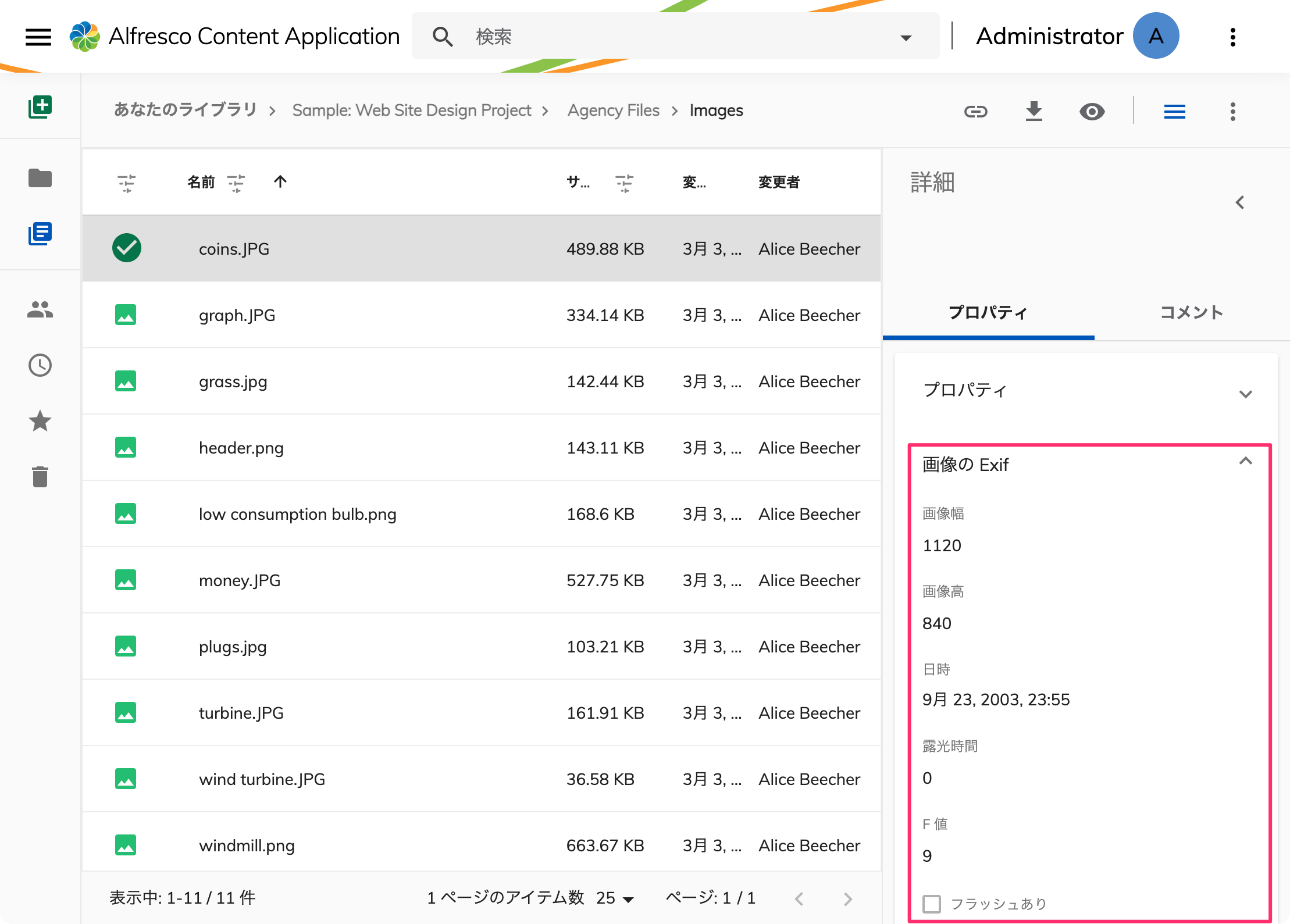Open the trash bin in sidebar

pyautogui.click(x=40, y=477)
